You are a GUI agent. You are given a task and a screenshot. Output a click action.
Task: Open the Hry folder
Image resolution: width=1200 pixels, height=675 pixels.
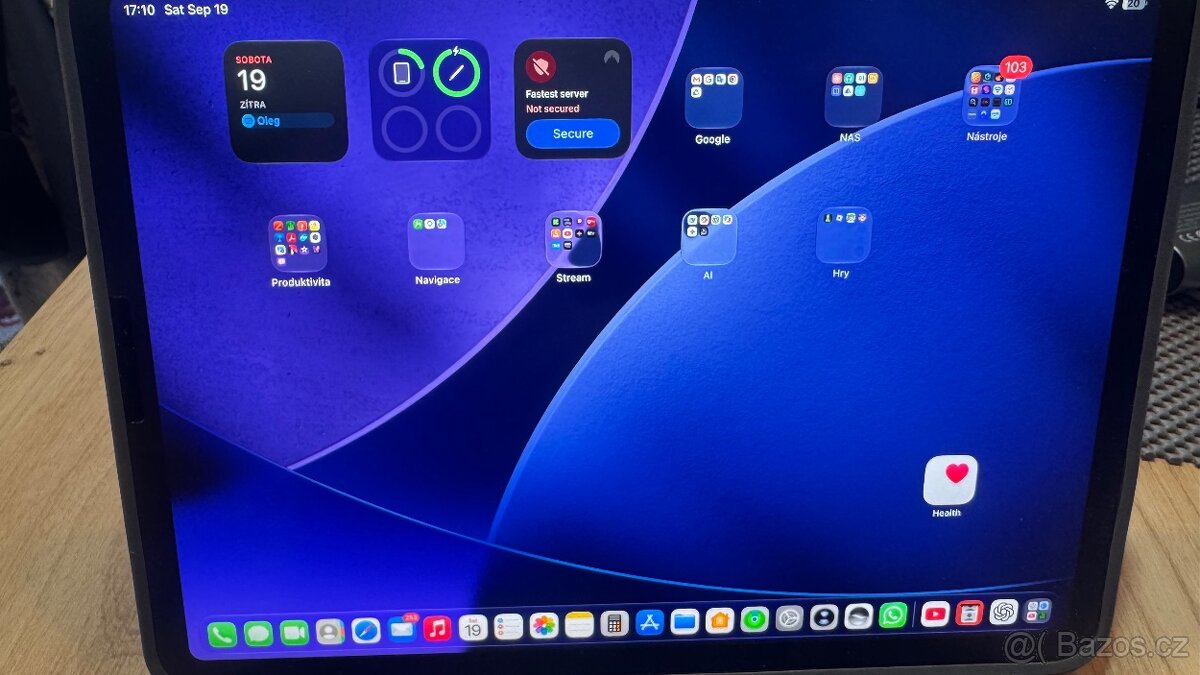tap(843, 235)
